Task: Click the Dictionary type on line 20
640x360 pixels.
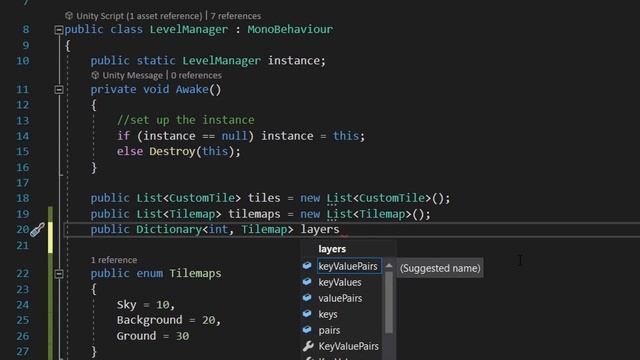Action: point(169,229)
